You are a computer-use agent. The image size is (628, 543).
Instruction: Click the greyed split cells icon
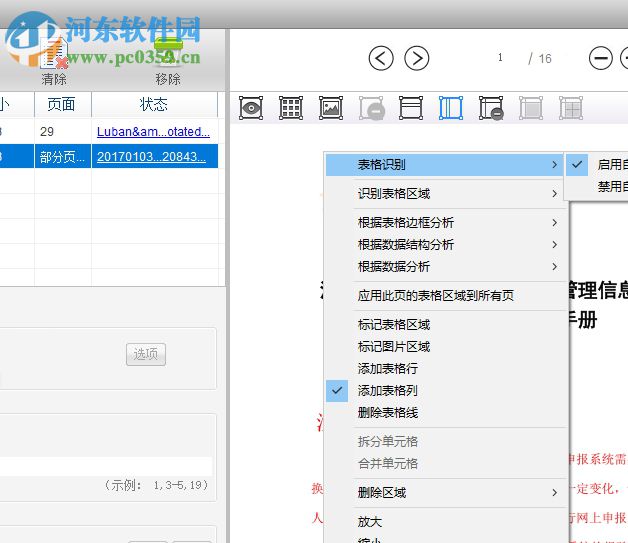pyautogui.click(x=571, y=108)
